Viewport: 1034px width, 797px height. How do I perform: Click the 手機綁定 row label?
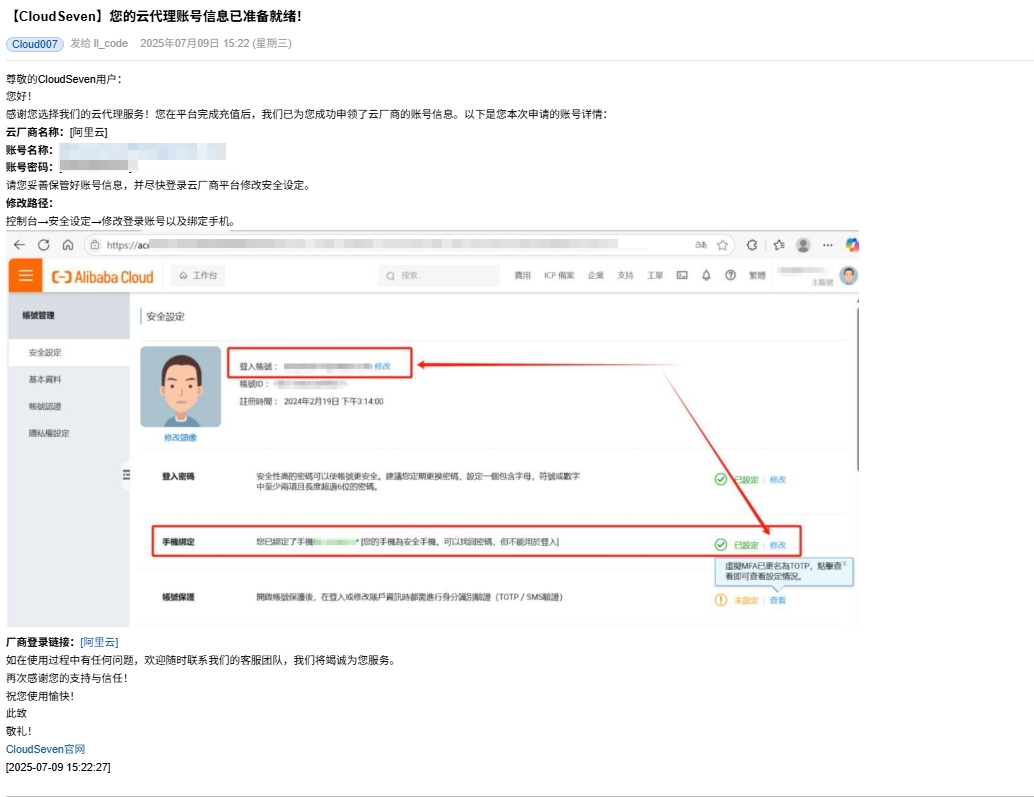(178, 542)
